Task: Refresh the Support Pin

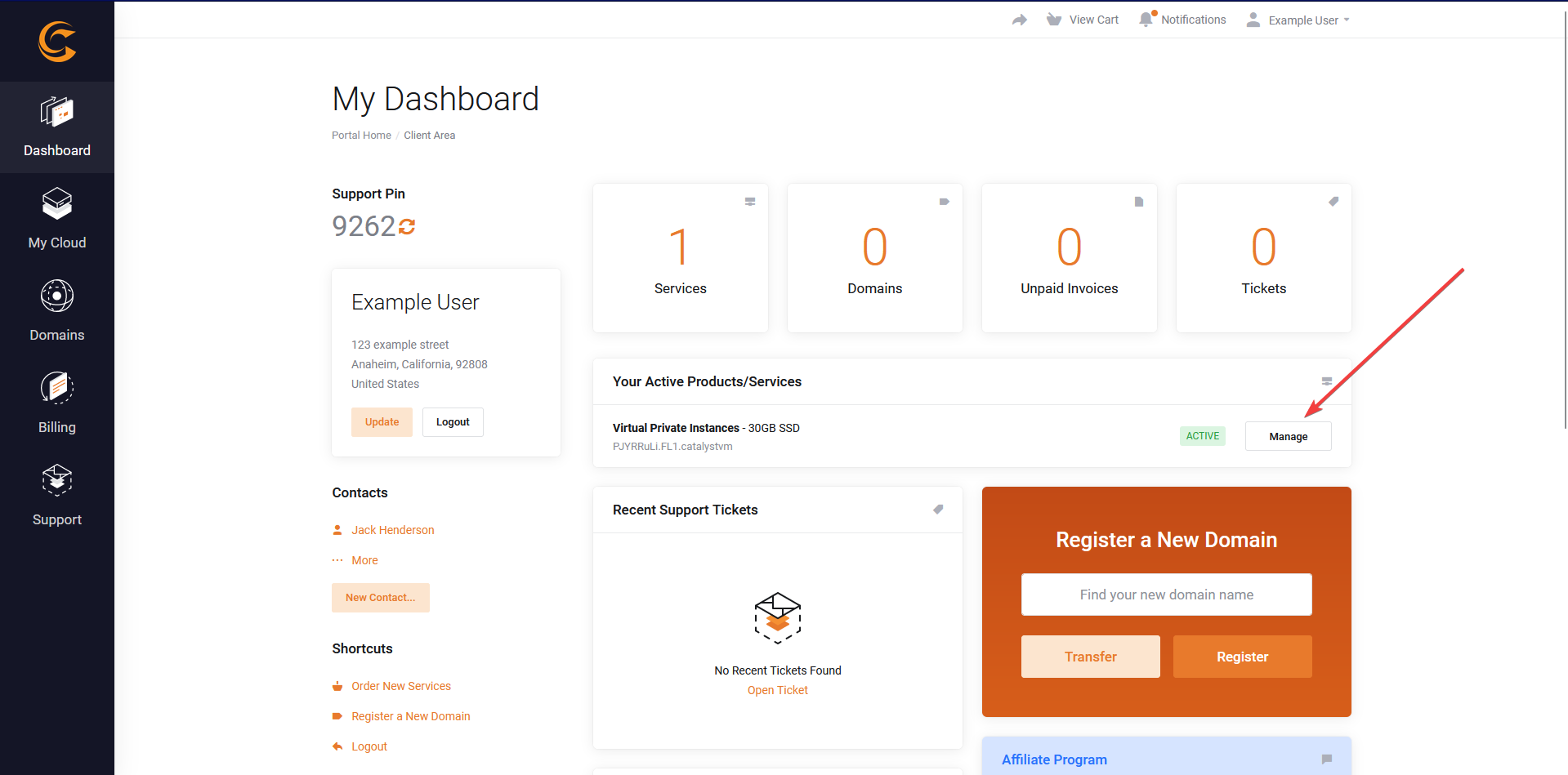Action: click(407, 226)
